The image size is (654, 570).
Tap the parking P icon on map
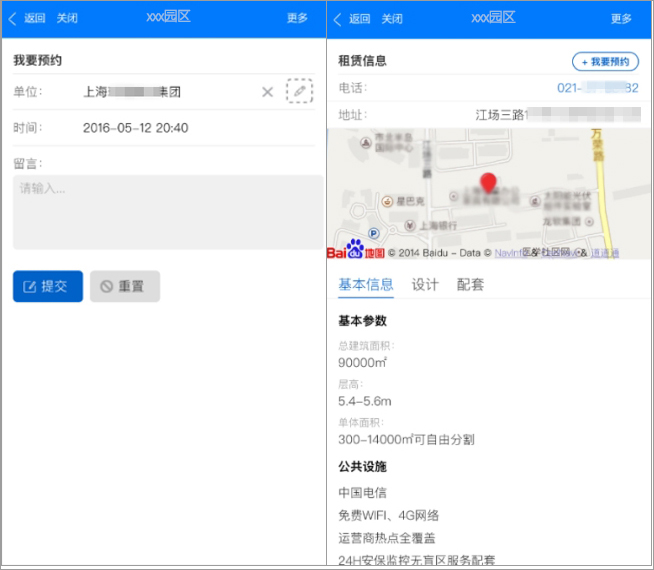(374, 234)
